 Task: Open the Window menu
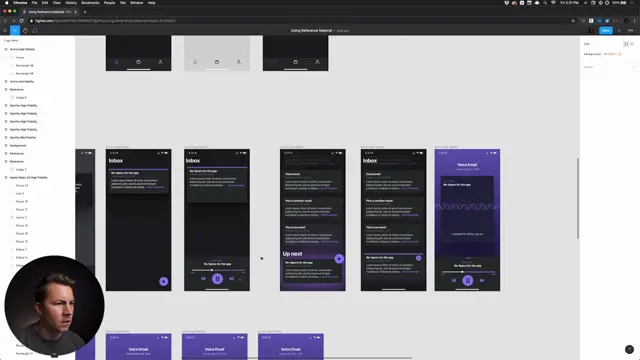click(136, 3)
